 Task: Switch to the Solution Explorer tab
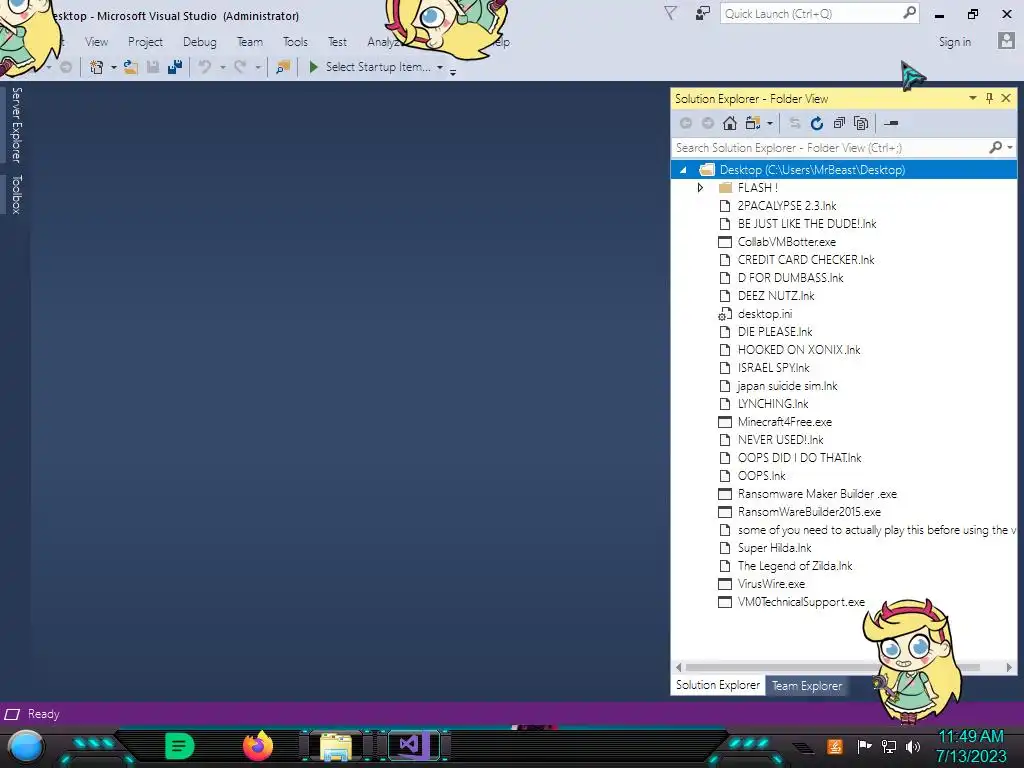[718, 685]
